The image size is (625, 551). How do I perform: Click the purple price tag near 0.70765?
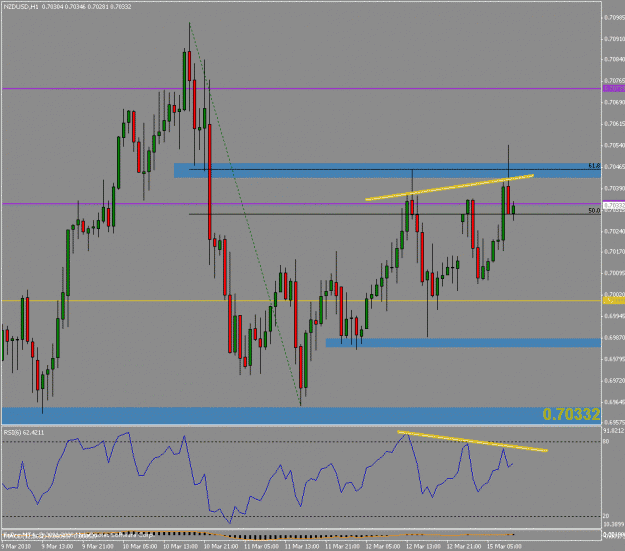614,89
